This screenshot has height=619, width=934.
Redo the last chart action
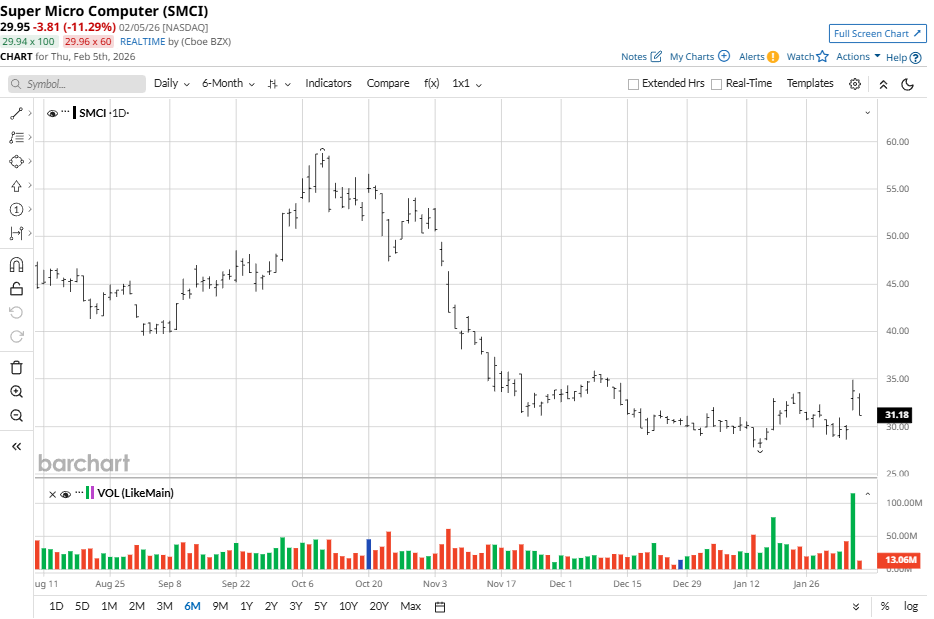pyautogui.click(x=16, y=337)
